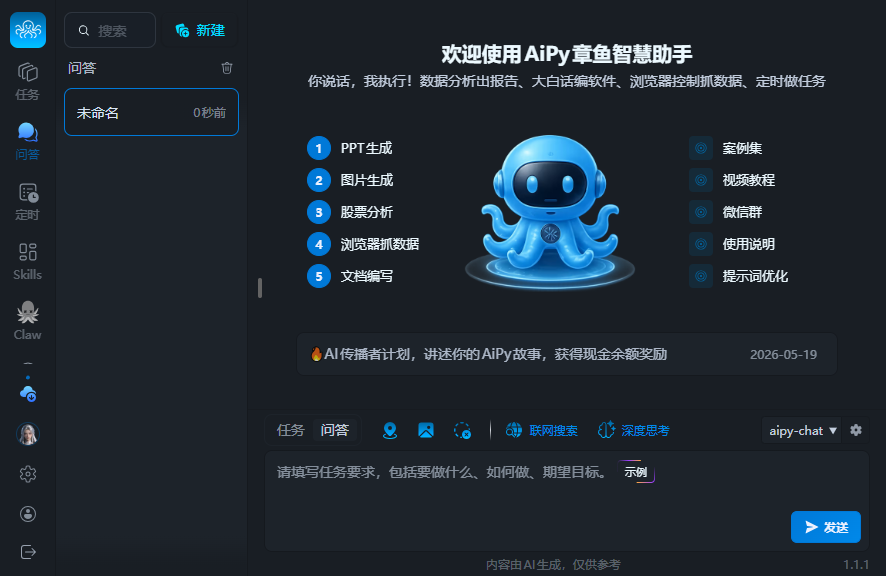Click the icon beside 提示词优化
Viewport: 886px width, 576px height.
click(701, 276)
